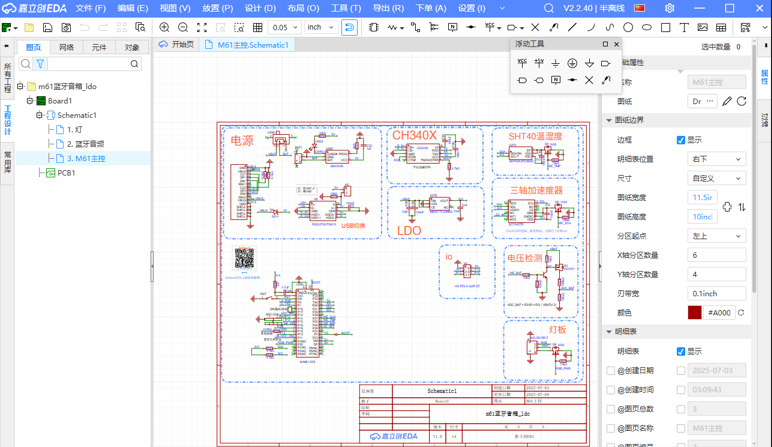Click the dark red color swatch
772x447 pixels.
click(694, 313)
